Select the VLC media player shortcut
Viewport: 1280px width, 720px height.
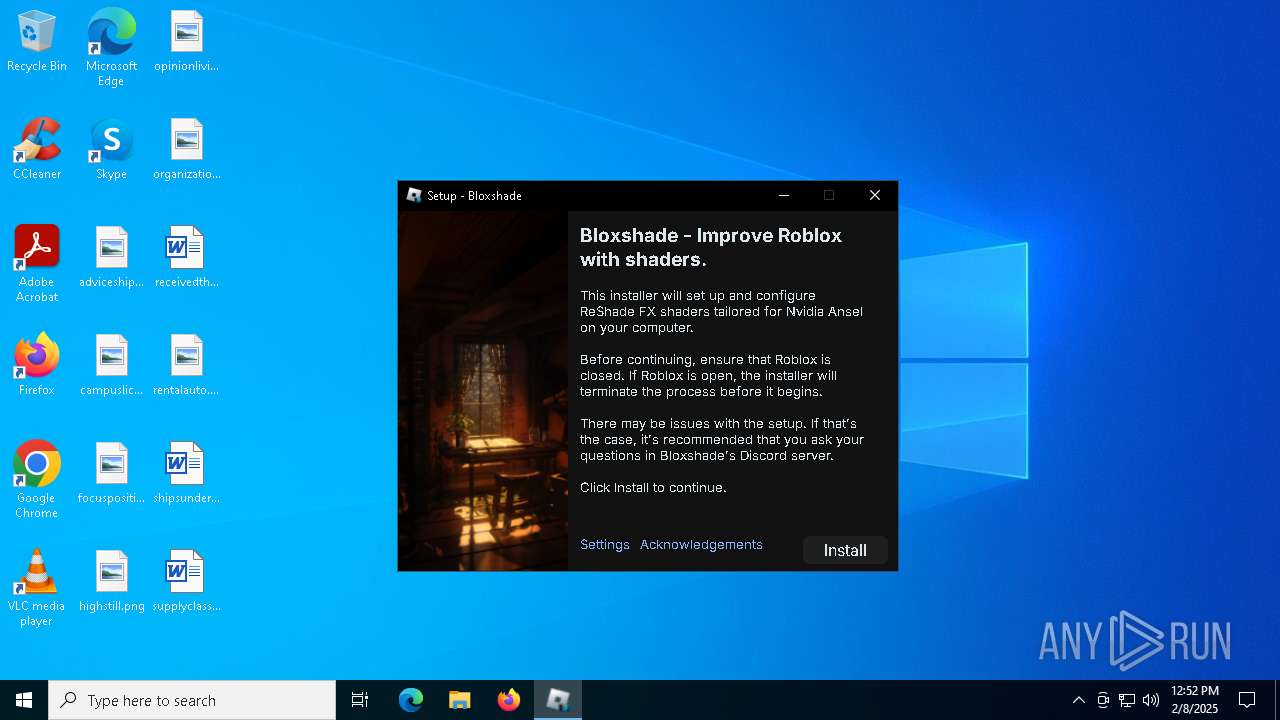[37, 588]
